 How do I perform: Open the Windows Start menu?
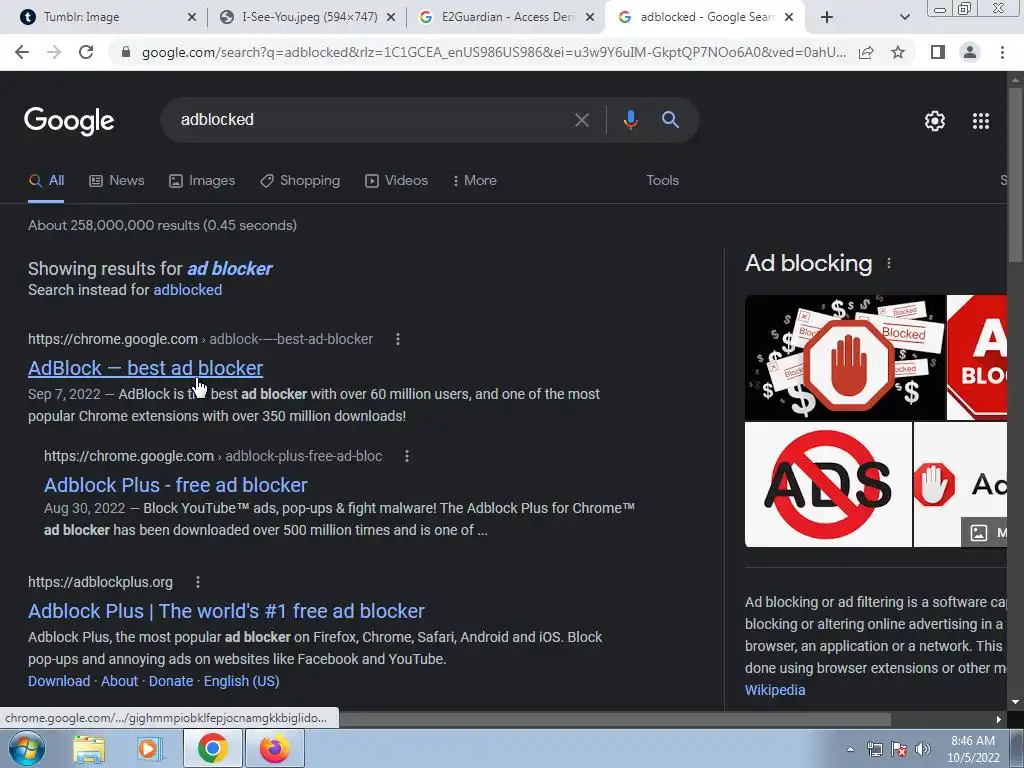tap(26, 749)
